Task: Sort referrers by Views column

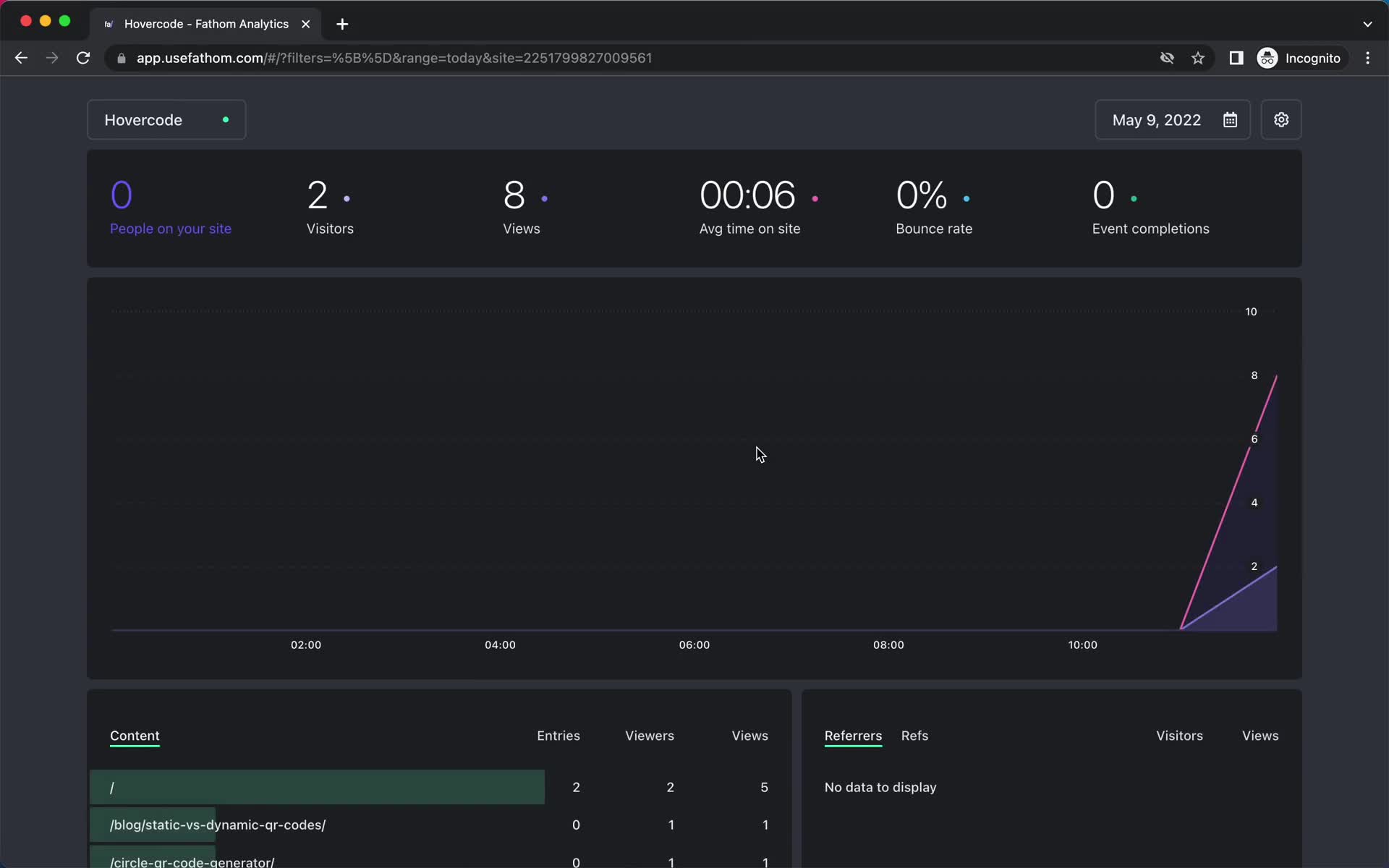Action: (x=1260, y=736)
